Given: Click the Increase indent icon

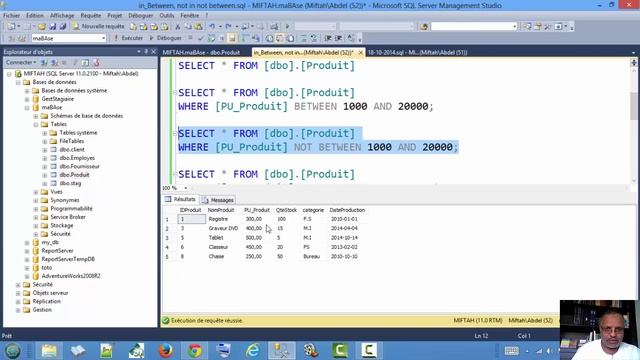Looking at the screenshot, I should [338, 38].
